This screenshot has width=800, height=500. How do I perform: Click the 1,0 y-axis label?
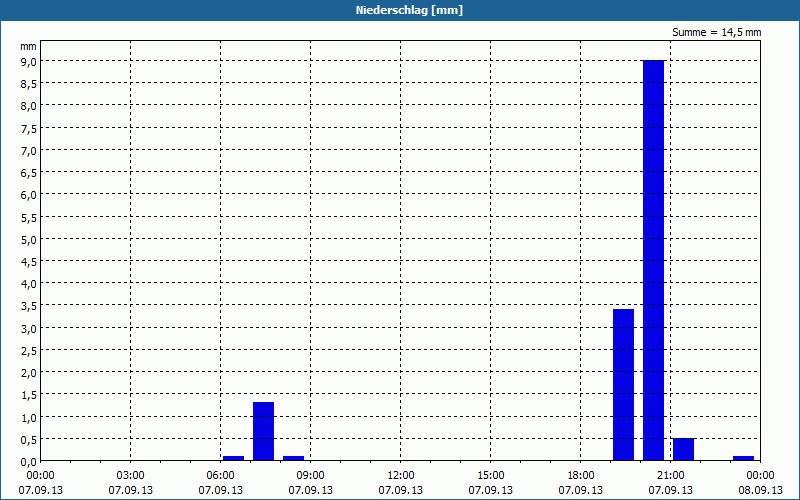[28, 417]
